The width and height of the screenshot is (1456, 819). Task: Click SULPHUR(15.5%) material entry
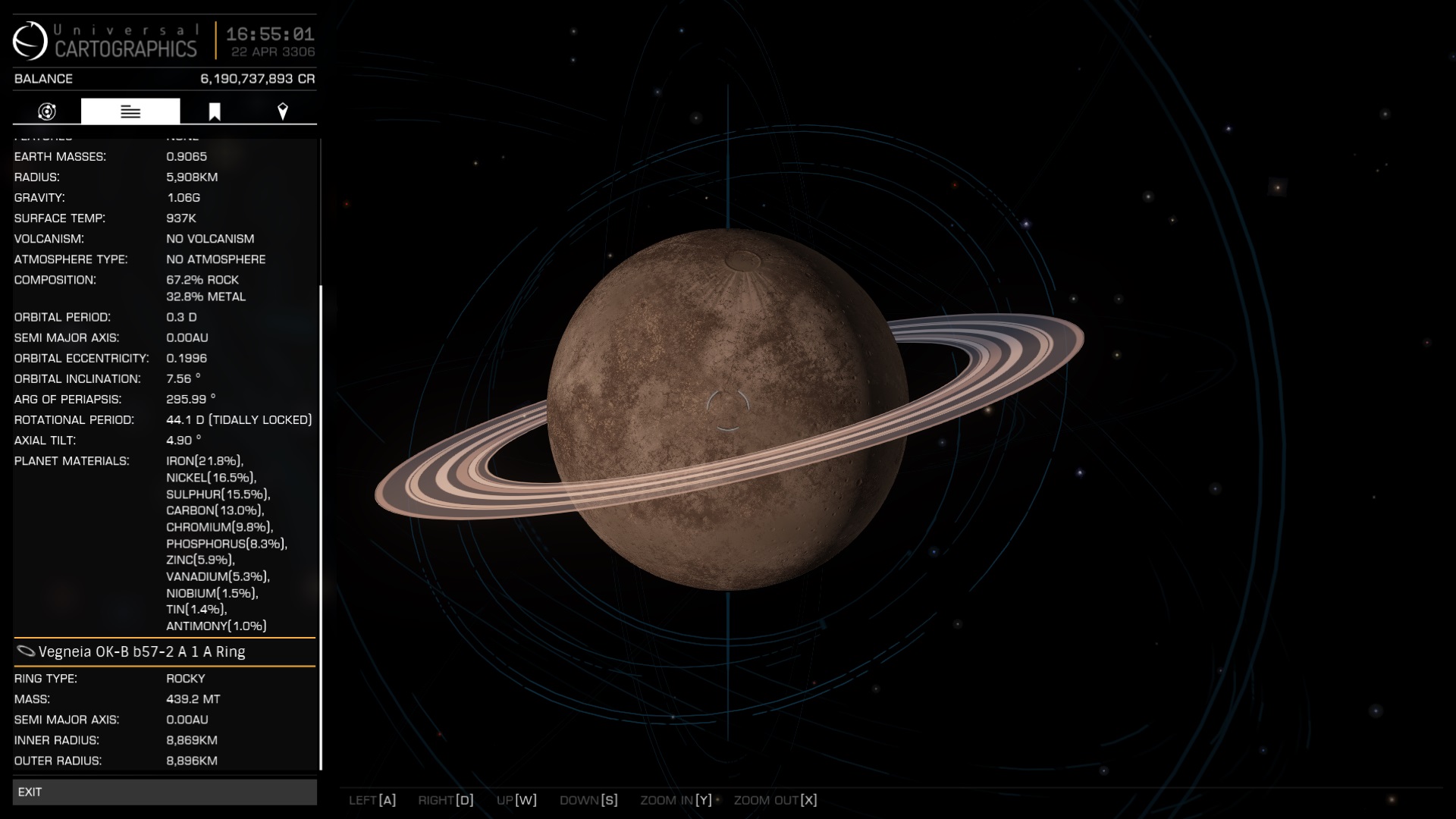218,494
